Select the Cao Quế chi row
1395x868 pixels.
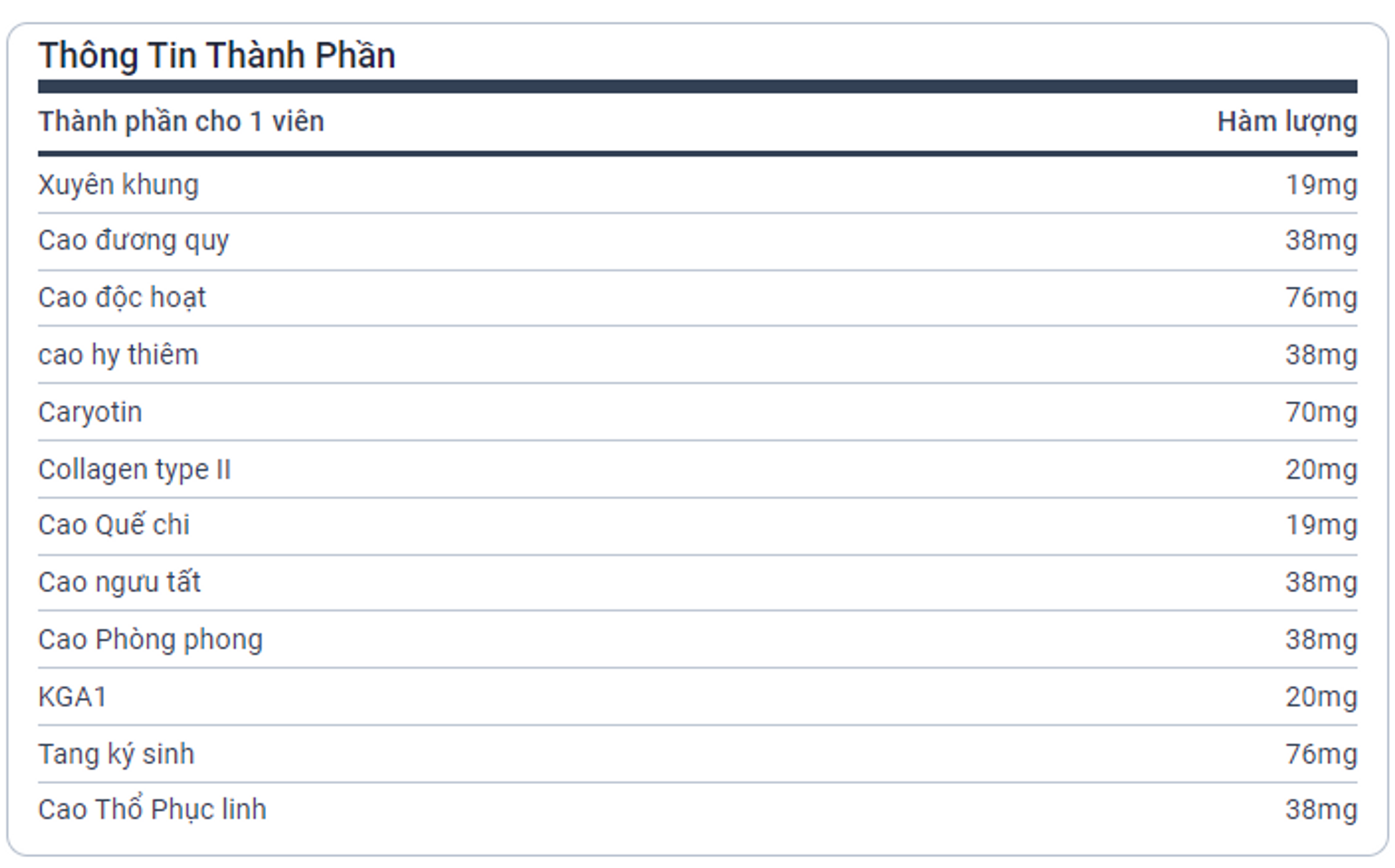[114, 524]
